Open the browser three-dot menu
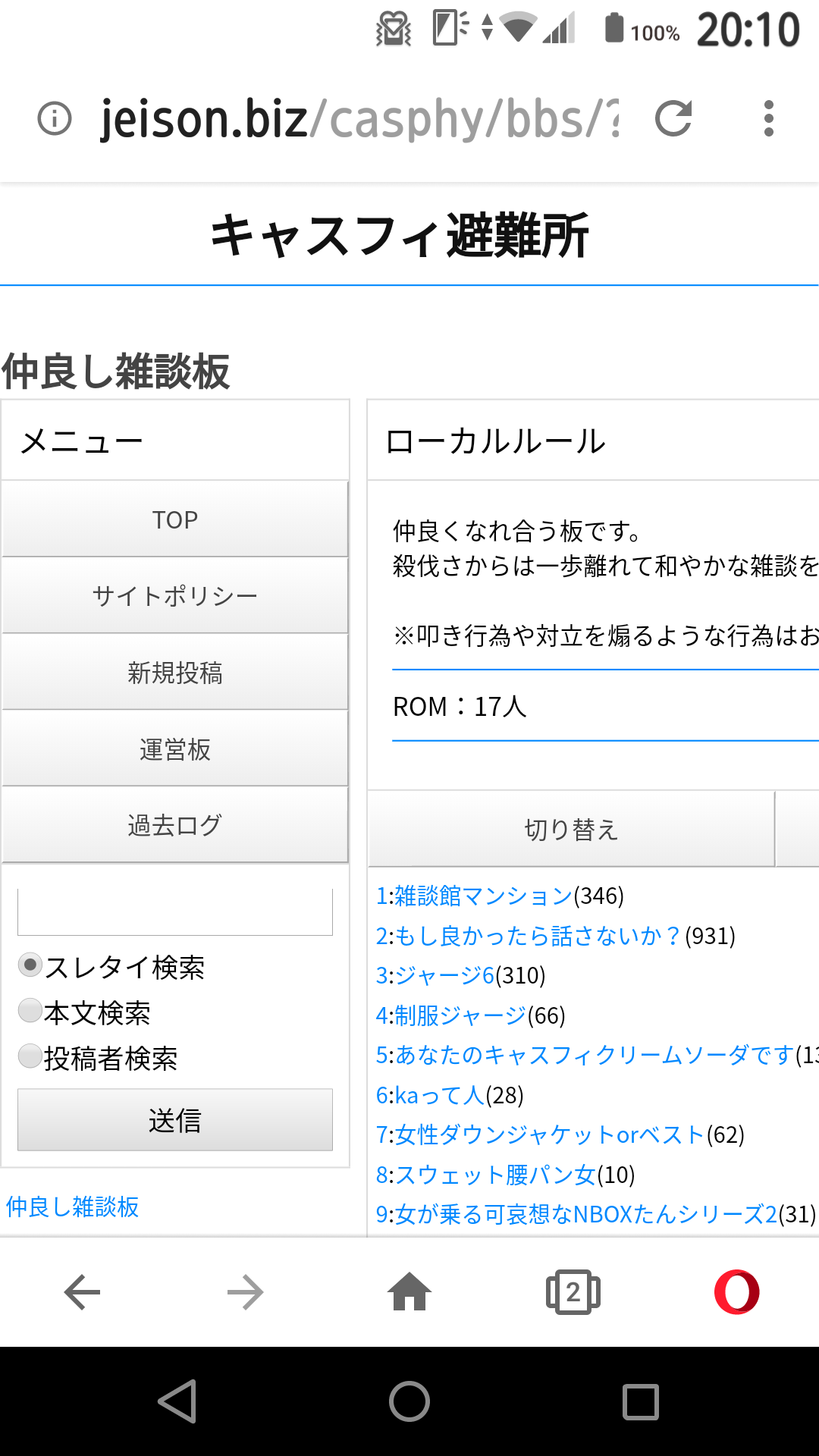 [x=769, y=119]
